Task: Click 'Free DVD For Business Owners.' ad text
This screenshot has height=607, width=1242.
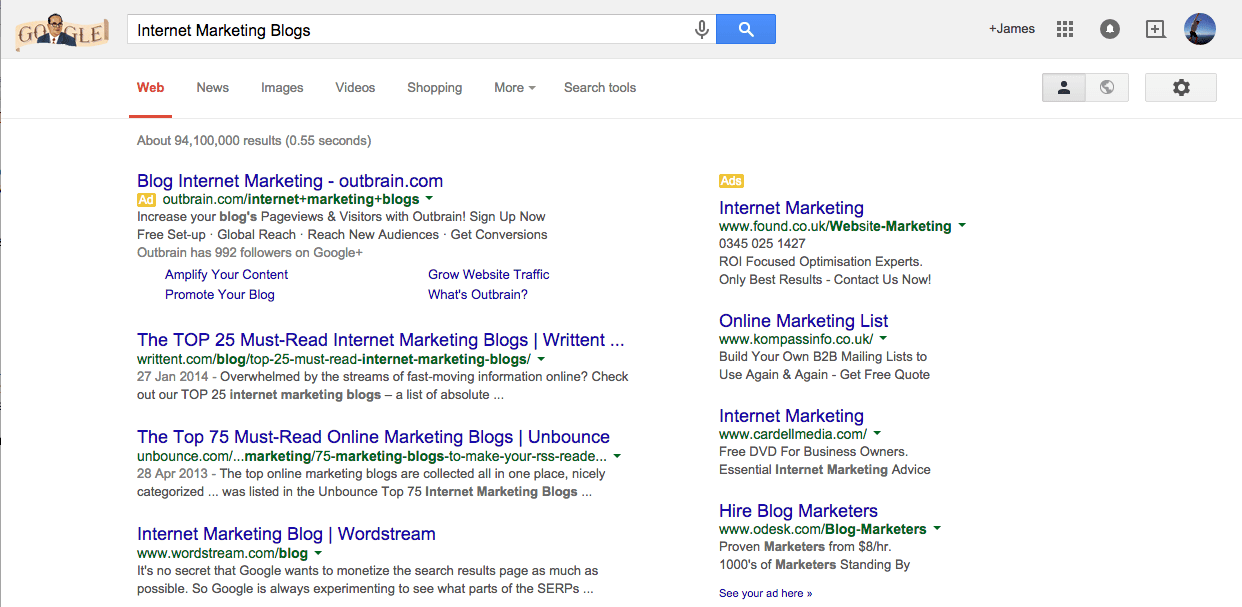Action: pos(813,452)
